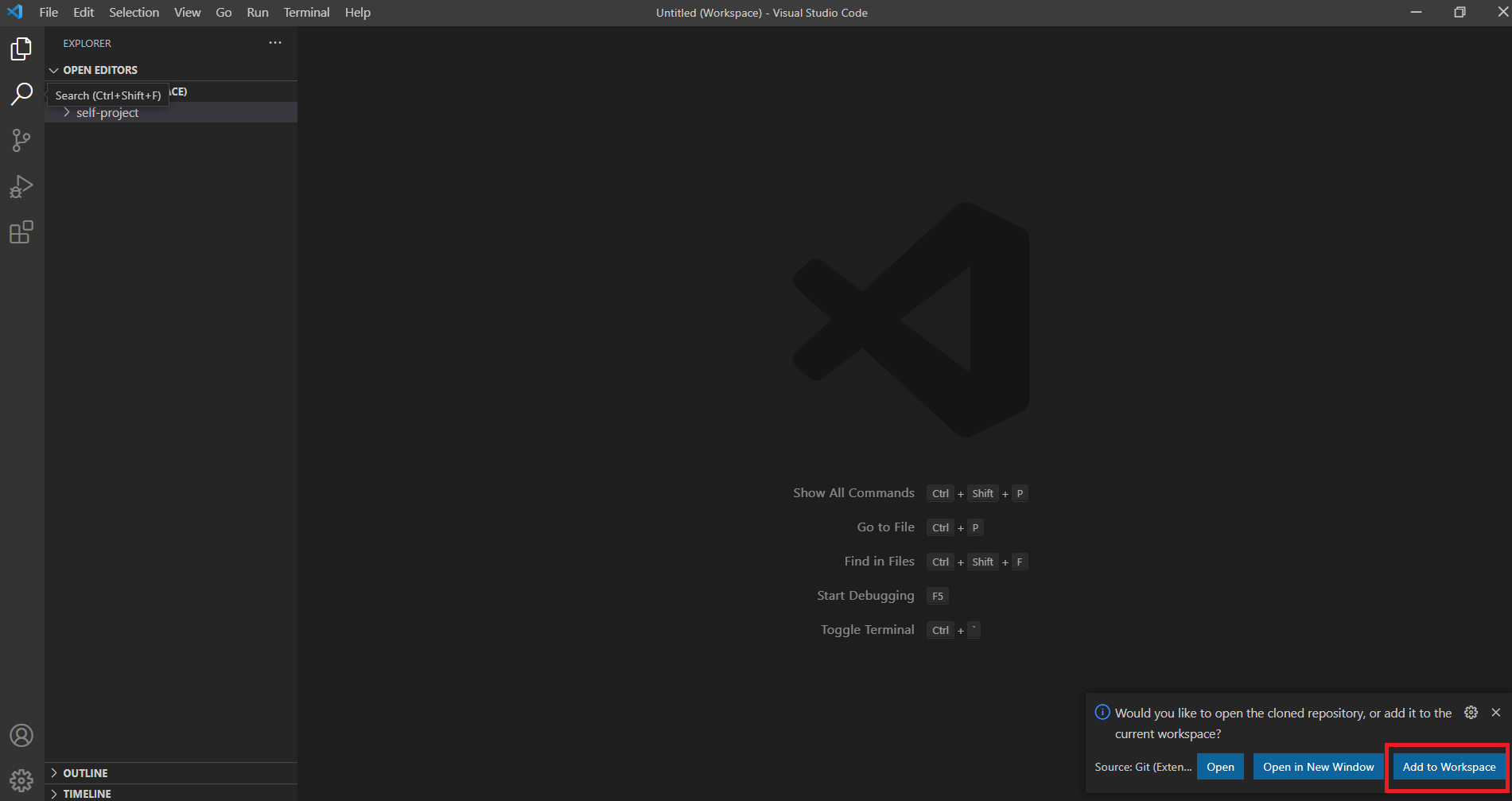The width and height of the screenshot is (1512, 801).
Task: Click the Start Debugging hint text
Action: 865,596
